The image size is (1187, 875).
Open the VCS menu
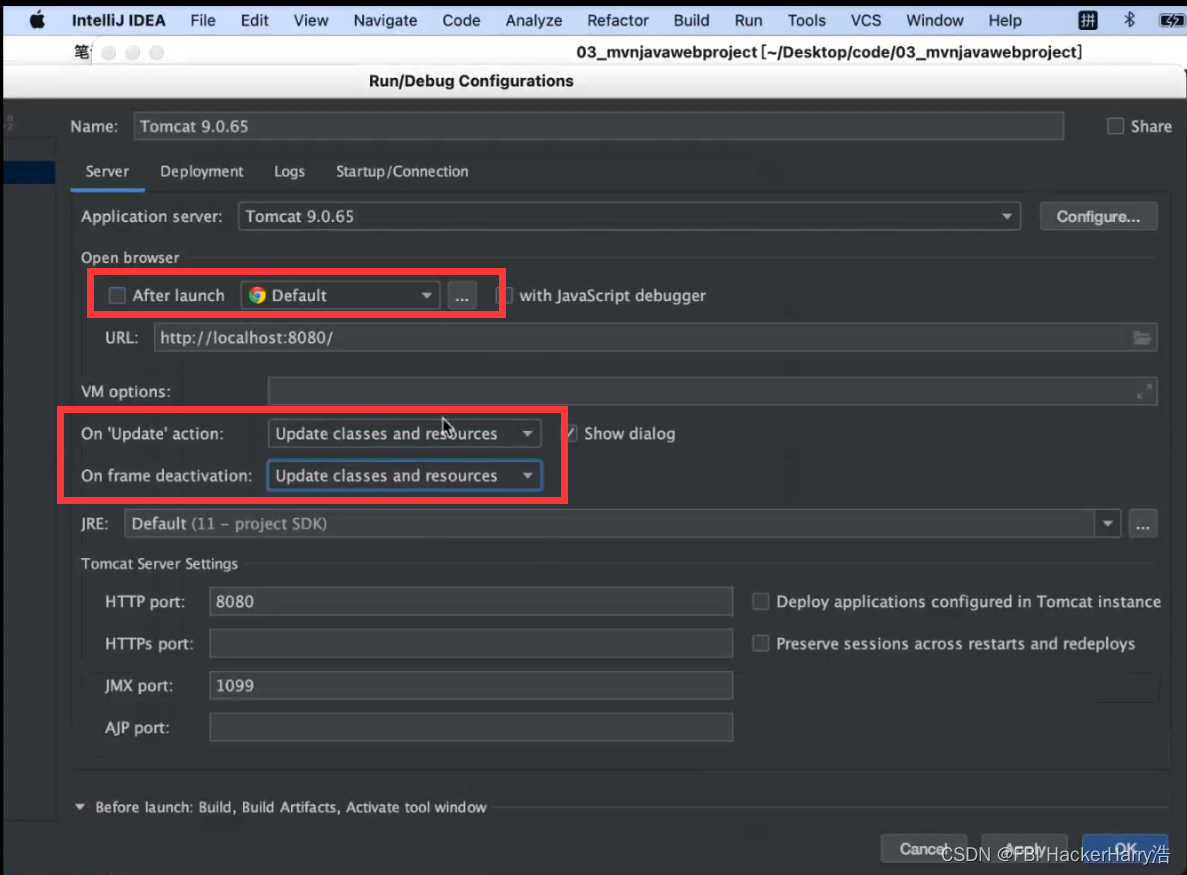[x=866, y=20]
